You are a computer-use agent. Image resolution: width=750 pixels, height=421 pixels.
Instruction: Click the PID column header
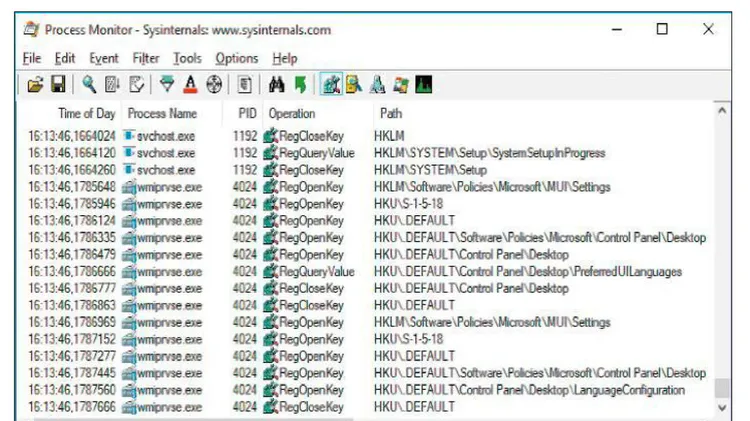247,113
